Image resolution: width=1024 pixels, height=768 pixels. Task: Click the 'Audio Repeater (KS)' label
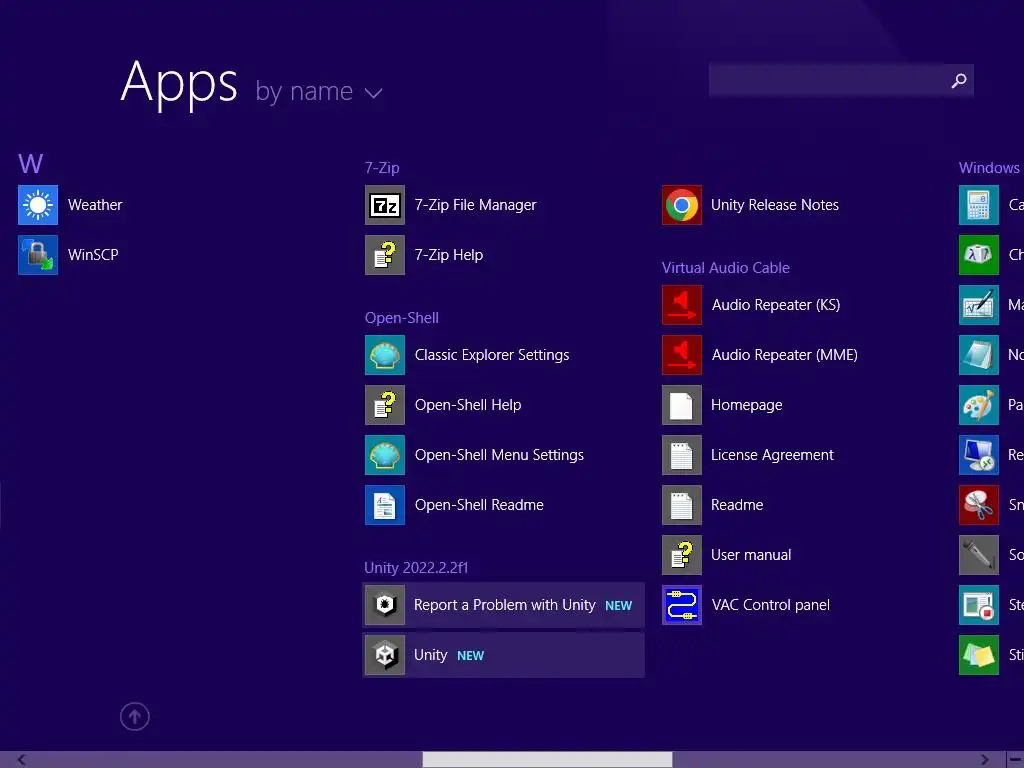click(x=776, y=305)
